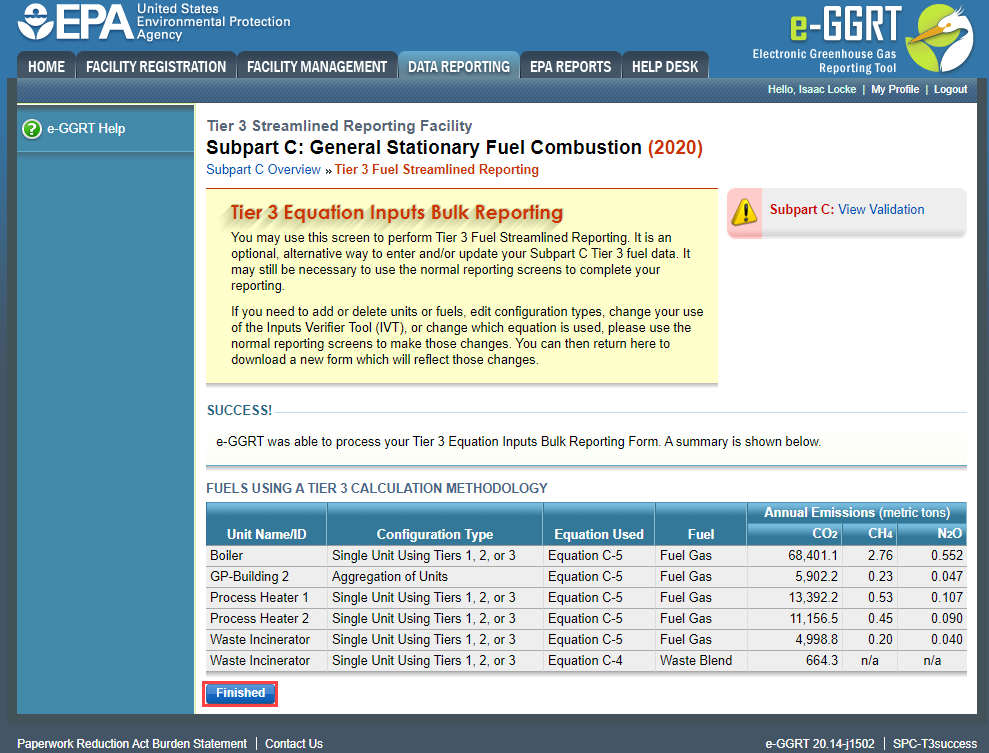989x753 pixels.
Task: Click the Logout link
Action: click(951, 90)
